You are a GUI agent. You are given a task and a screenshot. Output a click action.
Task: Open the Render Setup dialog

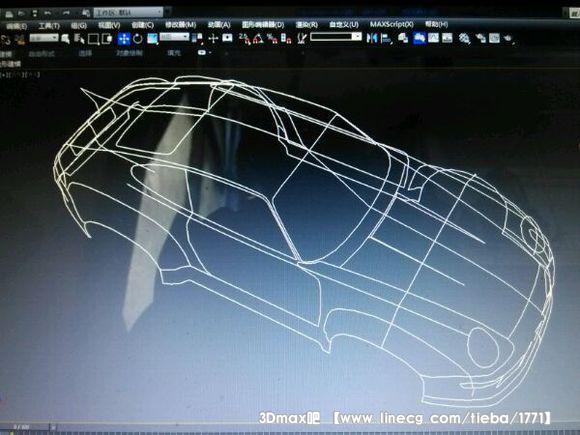[x=481, y=38]
